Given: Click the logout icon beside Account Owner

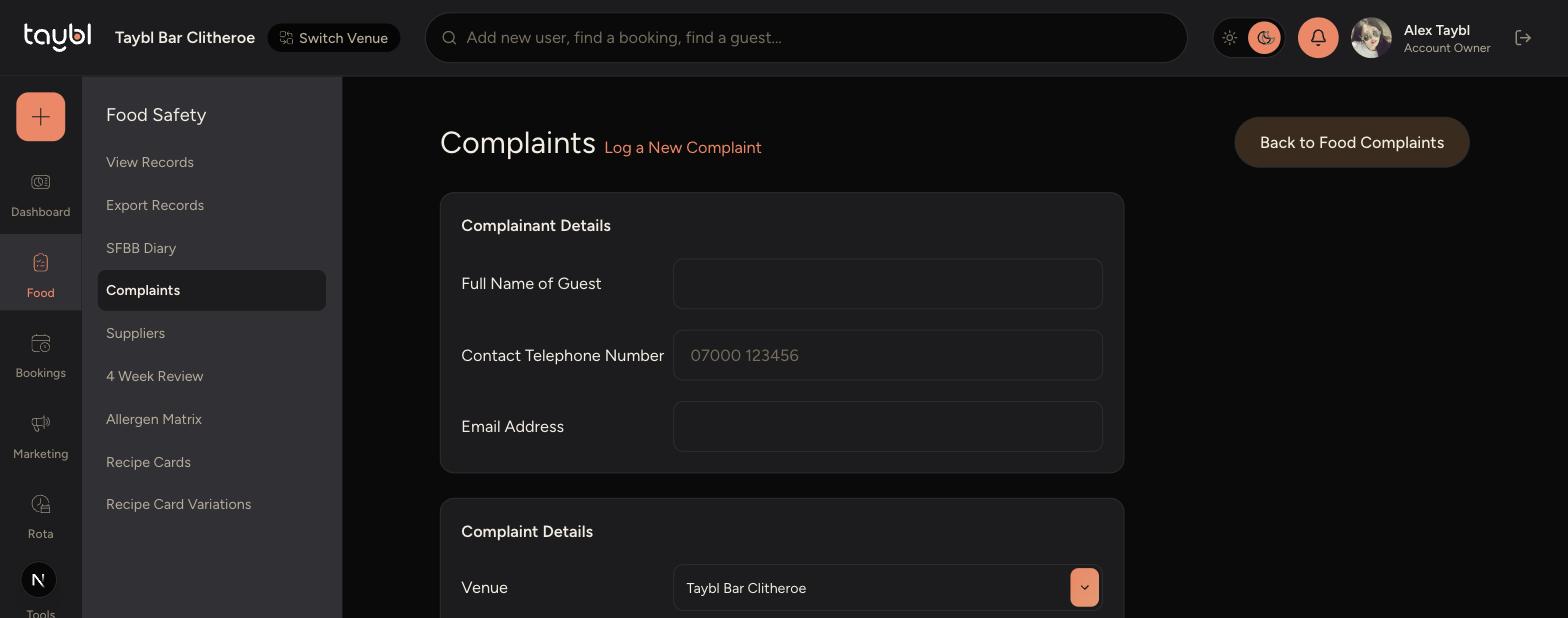Looking at the screenshot, I should 1523,38.
